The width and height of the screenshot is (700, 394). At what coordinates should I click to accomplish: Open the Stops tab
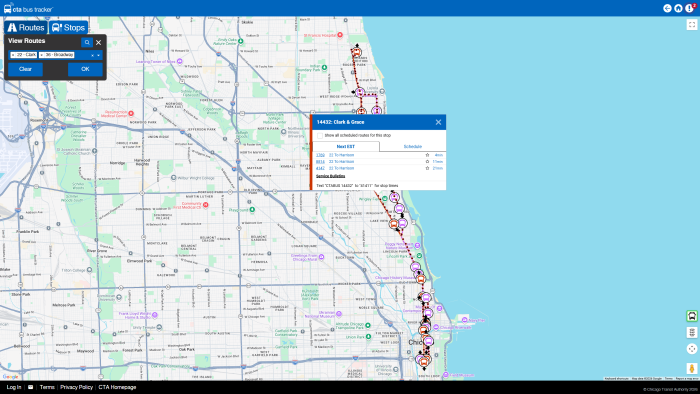(68, 27)
